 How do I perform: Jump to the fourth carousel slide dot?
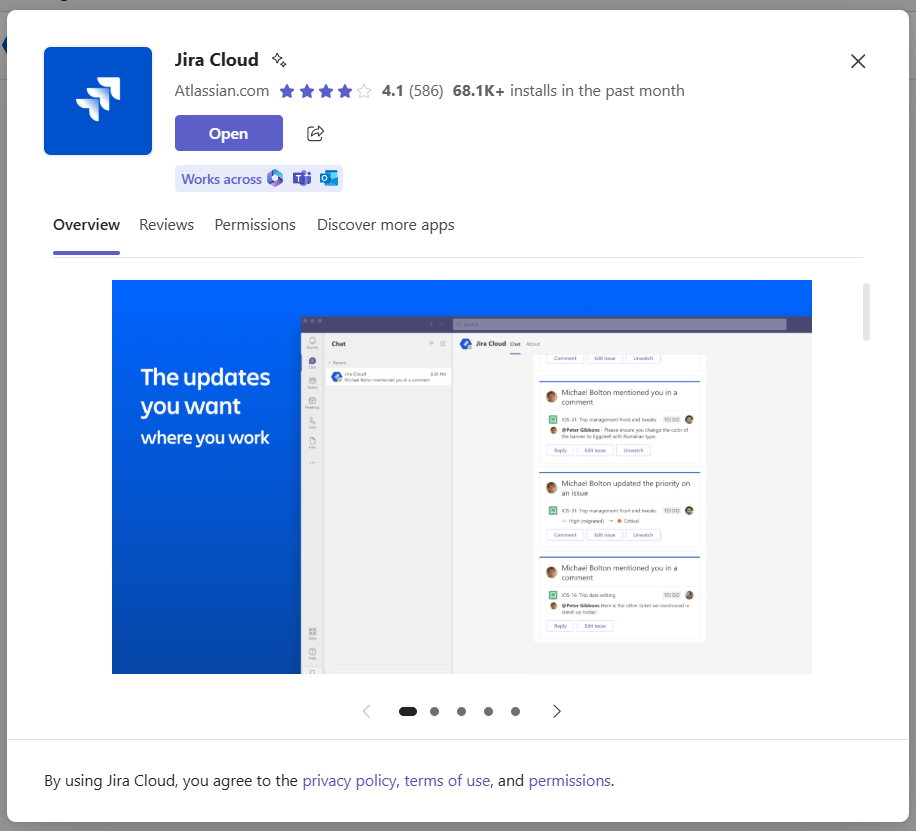(x=488, y=711)
